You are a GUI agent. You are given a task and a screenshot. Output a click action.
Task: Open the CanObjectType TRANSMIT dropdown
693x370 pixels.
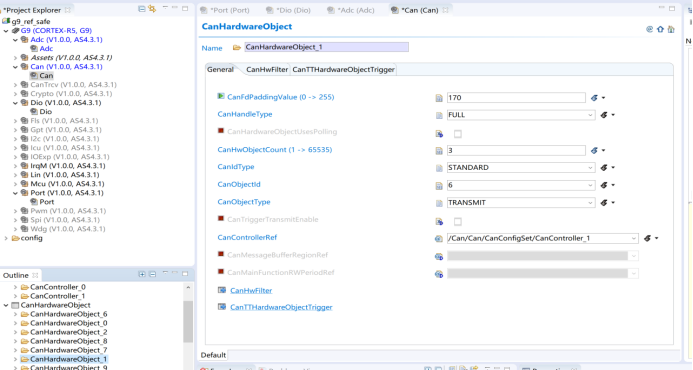[x=590, y=202]
